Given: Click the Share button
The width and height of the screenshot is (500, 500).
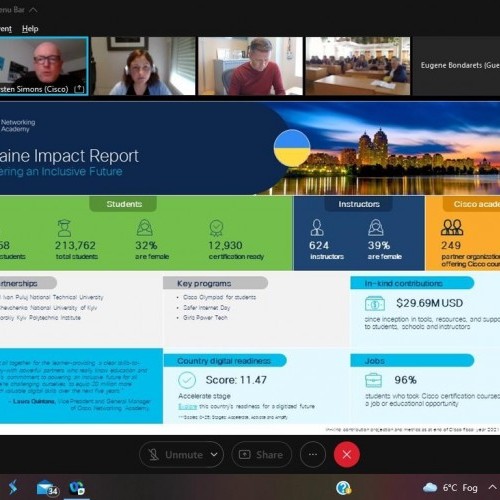Looking at the screenshot, I should 262,455.
